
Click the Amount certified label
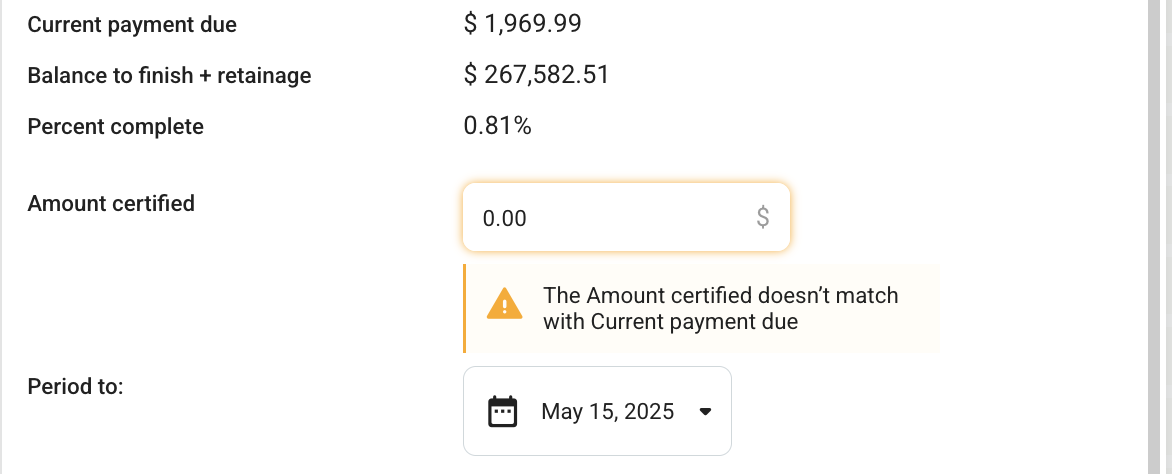click(x=111, y=203)
